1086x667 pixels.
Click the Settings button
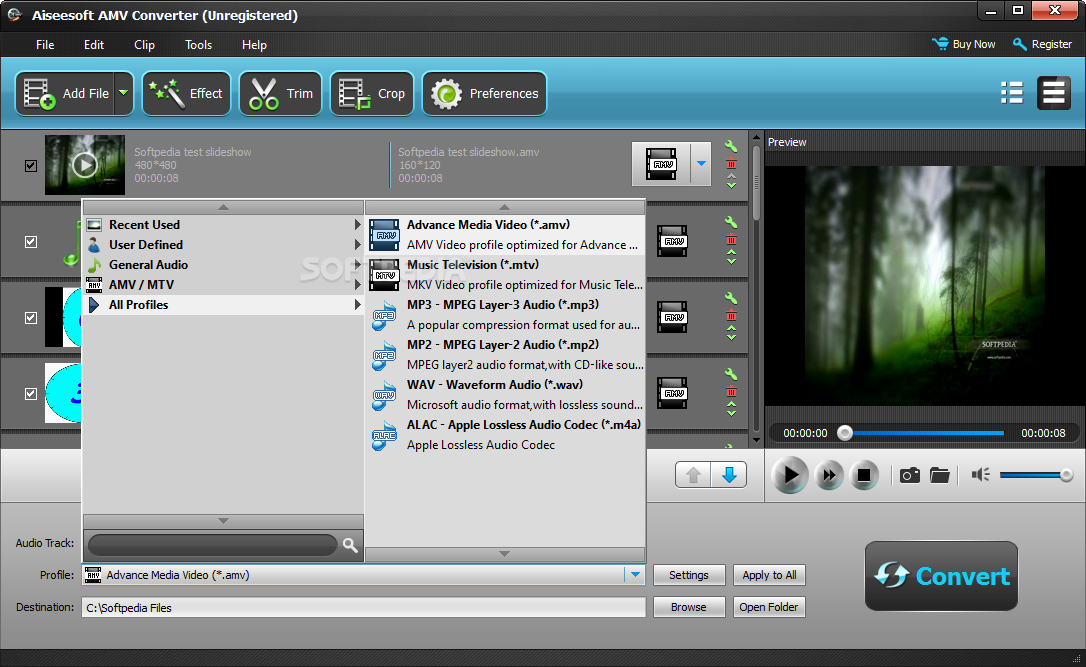[688, 575]
